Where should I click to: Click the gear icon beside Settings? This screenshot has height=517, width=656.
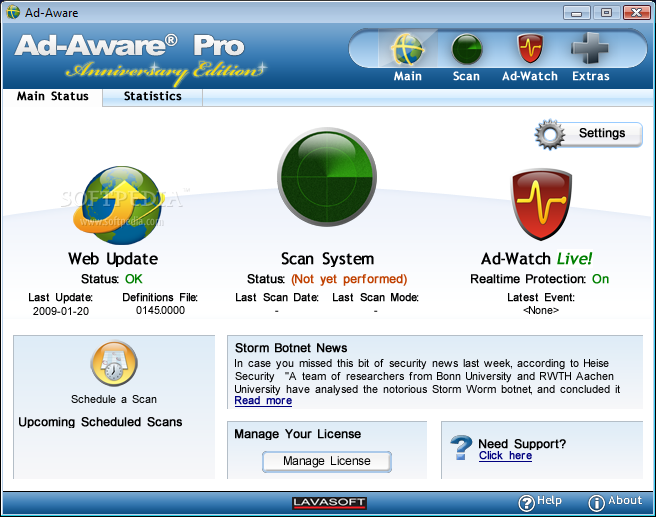pos(549,134)
